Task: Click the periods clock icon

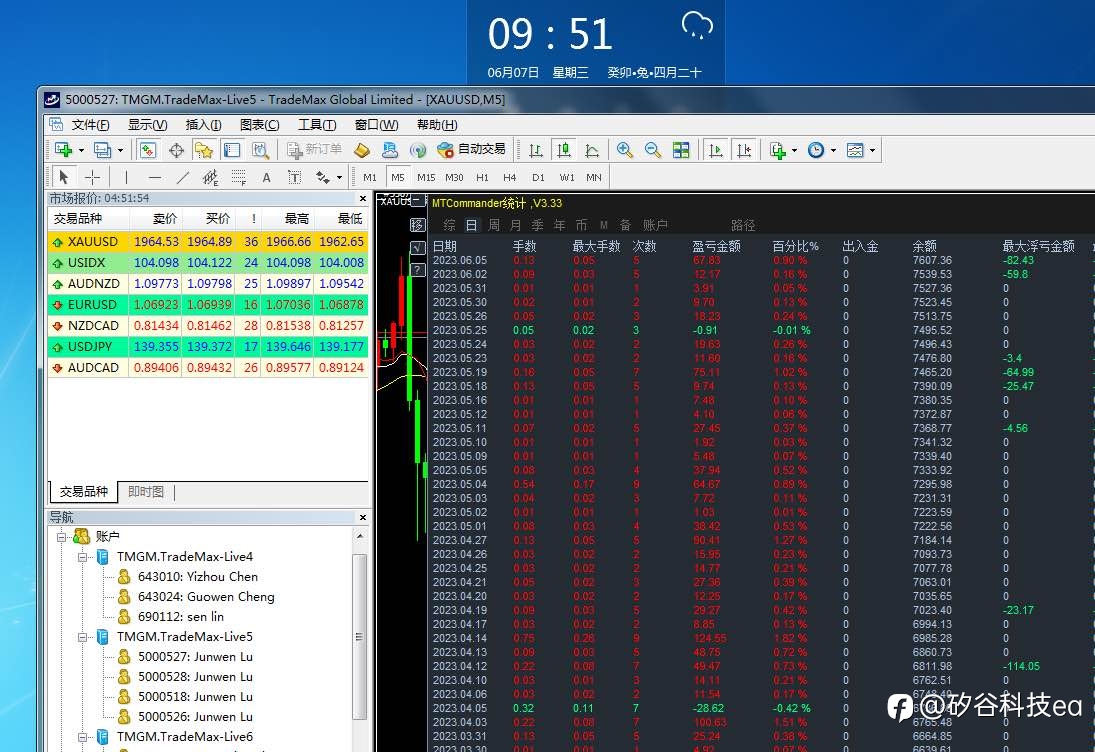Action: [816, 149]
